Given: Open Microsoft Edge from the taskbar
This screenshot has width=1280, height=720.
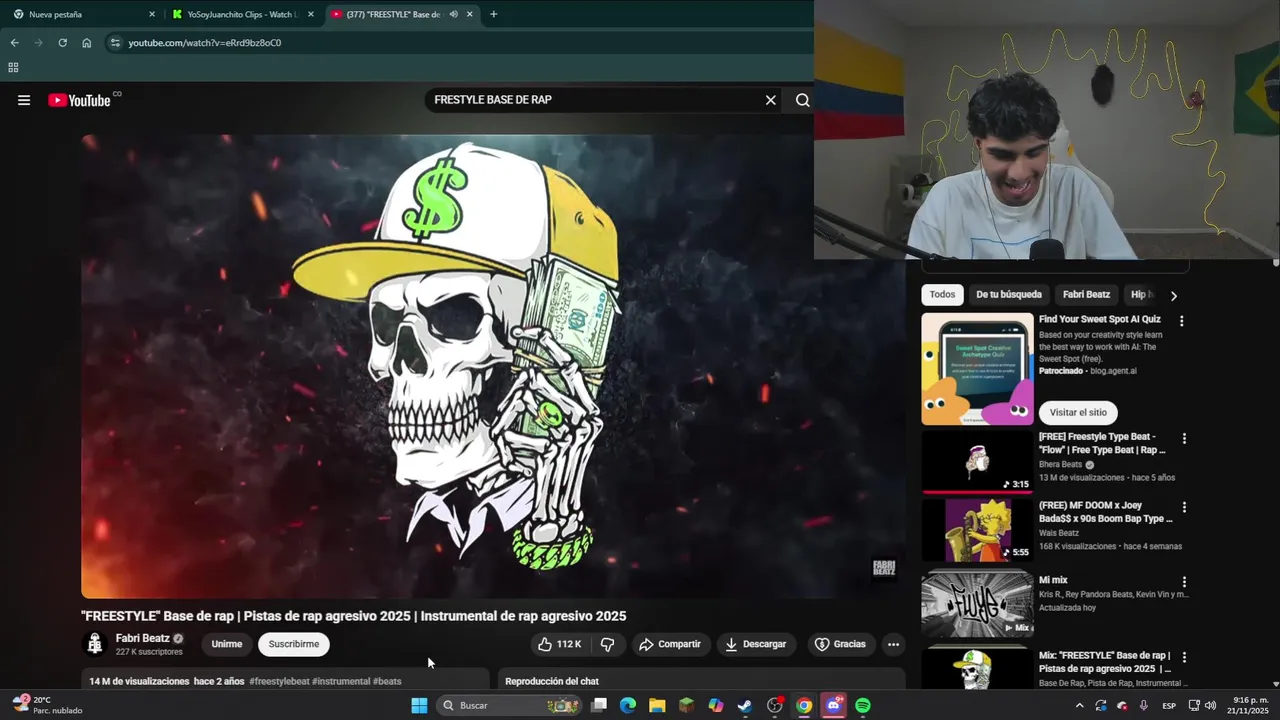Looking at the screenshot, I should 627,706.
